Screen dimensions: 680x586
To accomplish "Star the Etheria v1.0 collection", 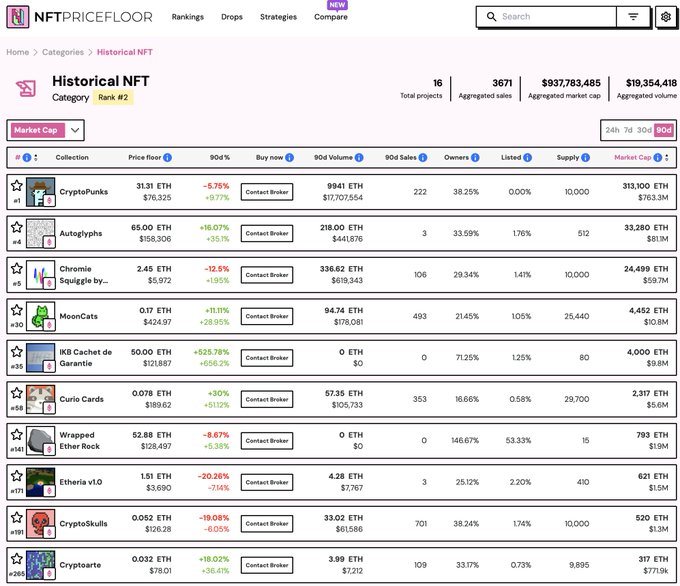I will pyautogui.click(x=17, y=476).
